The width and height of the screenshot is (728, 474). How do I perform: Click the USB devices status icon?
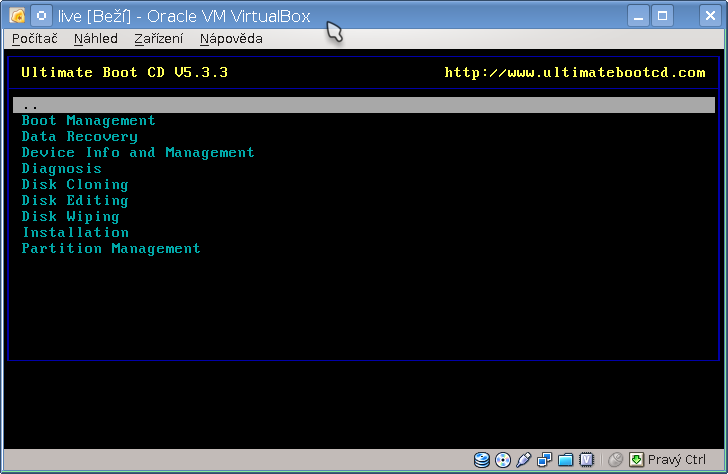coord(523,460)
